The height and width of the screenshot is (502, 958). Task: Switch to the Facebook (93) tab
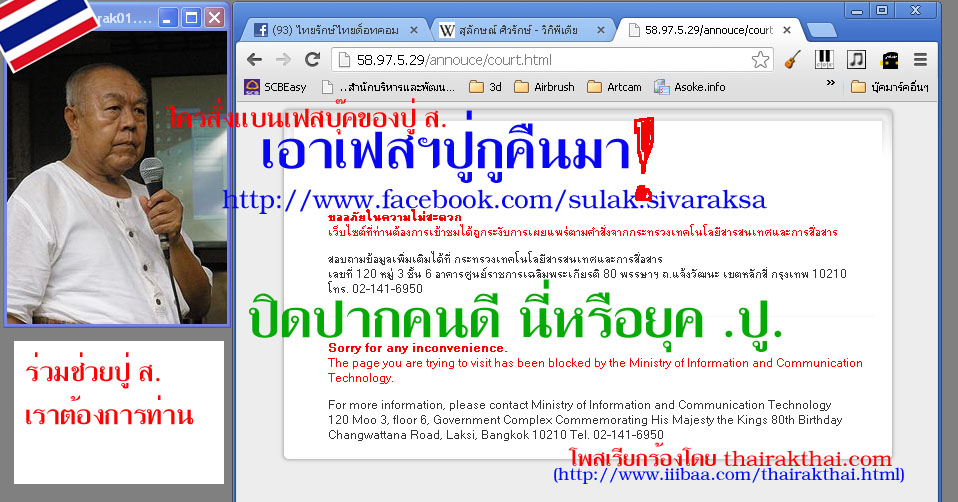tap(334, 30)
